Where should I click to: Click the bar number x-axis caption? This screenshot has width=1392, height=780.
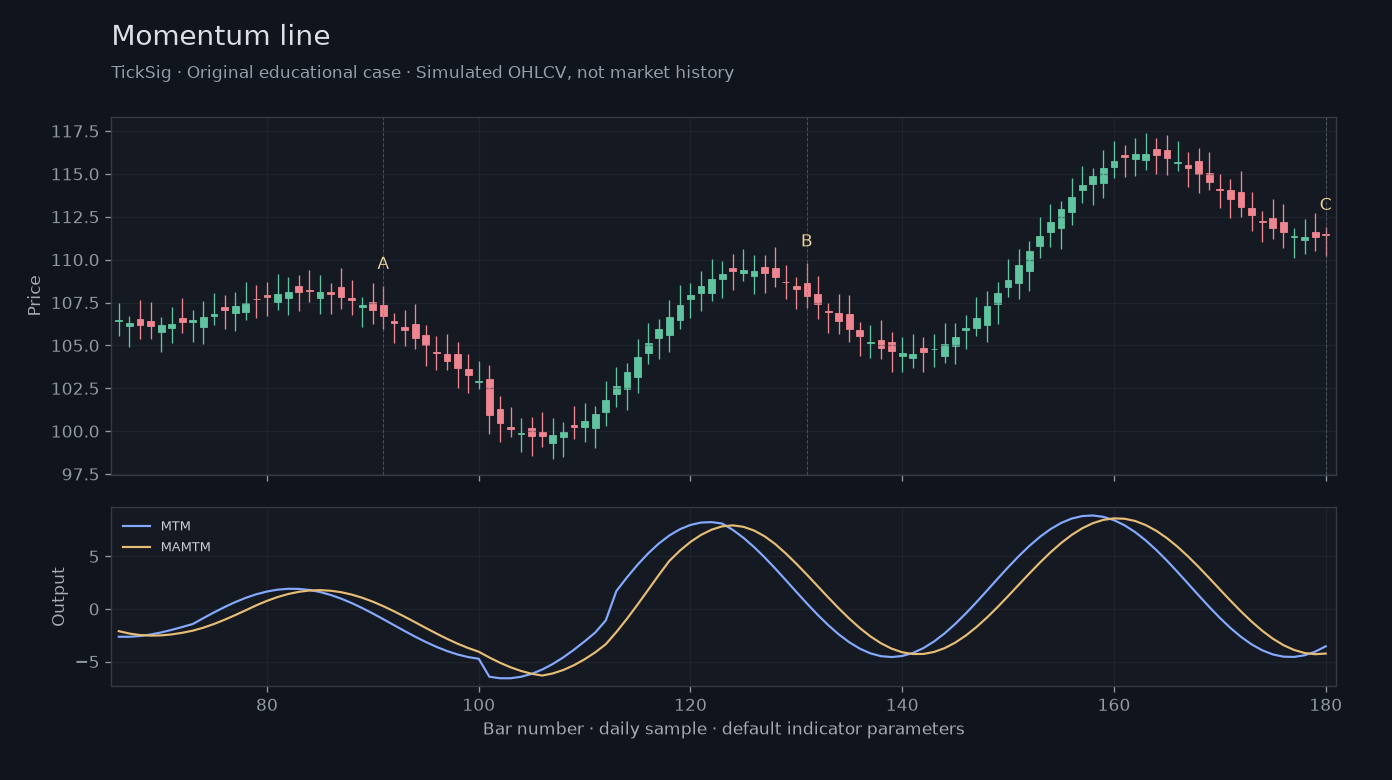click(x=724, y=729)
